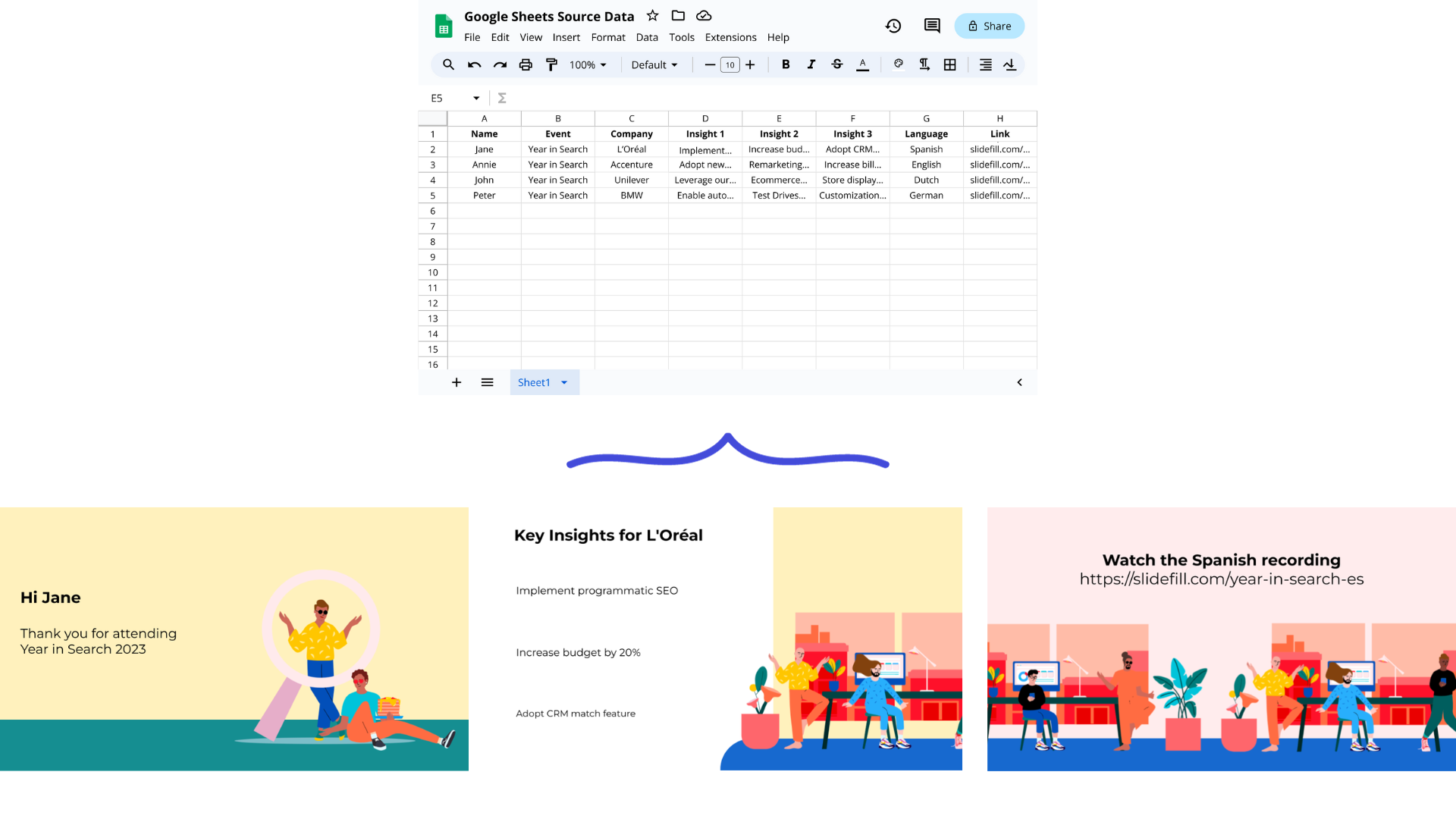Expand the font style Default dropdown
The width and height of the screenshot is (1456, 819).
click(652, 64)
